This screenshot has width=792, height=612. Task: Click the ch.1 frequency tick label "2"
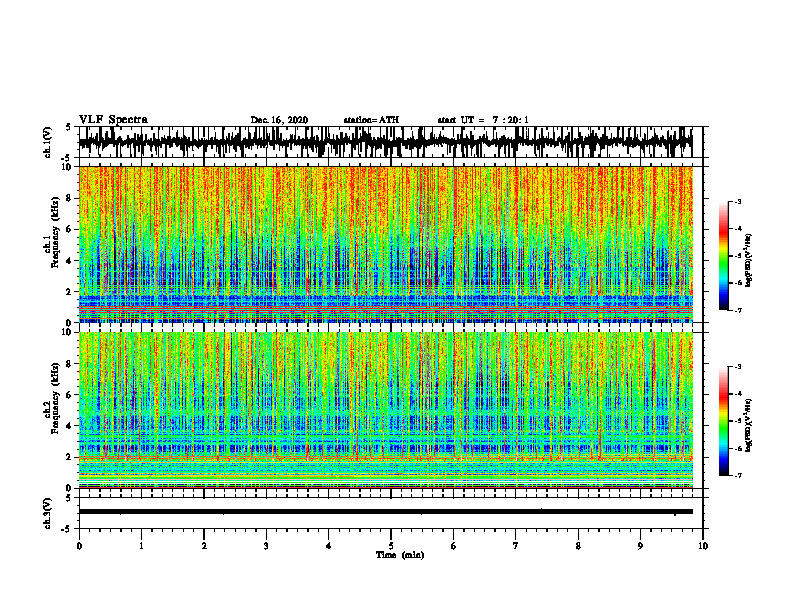coord(70,291)
